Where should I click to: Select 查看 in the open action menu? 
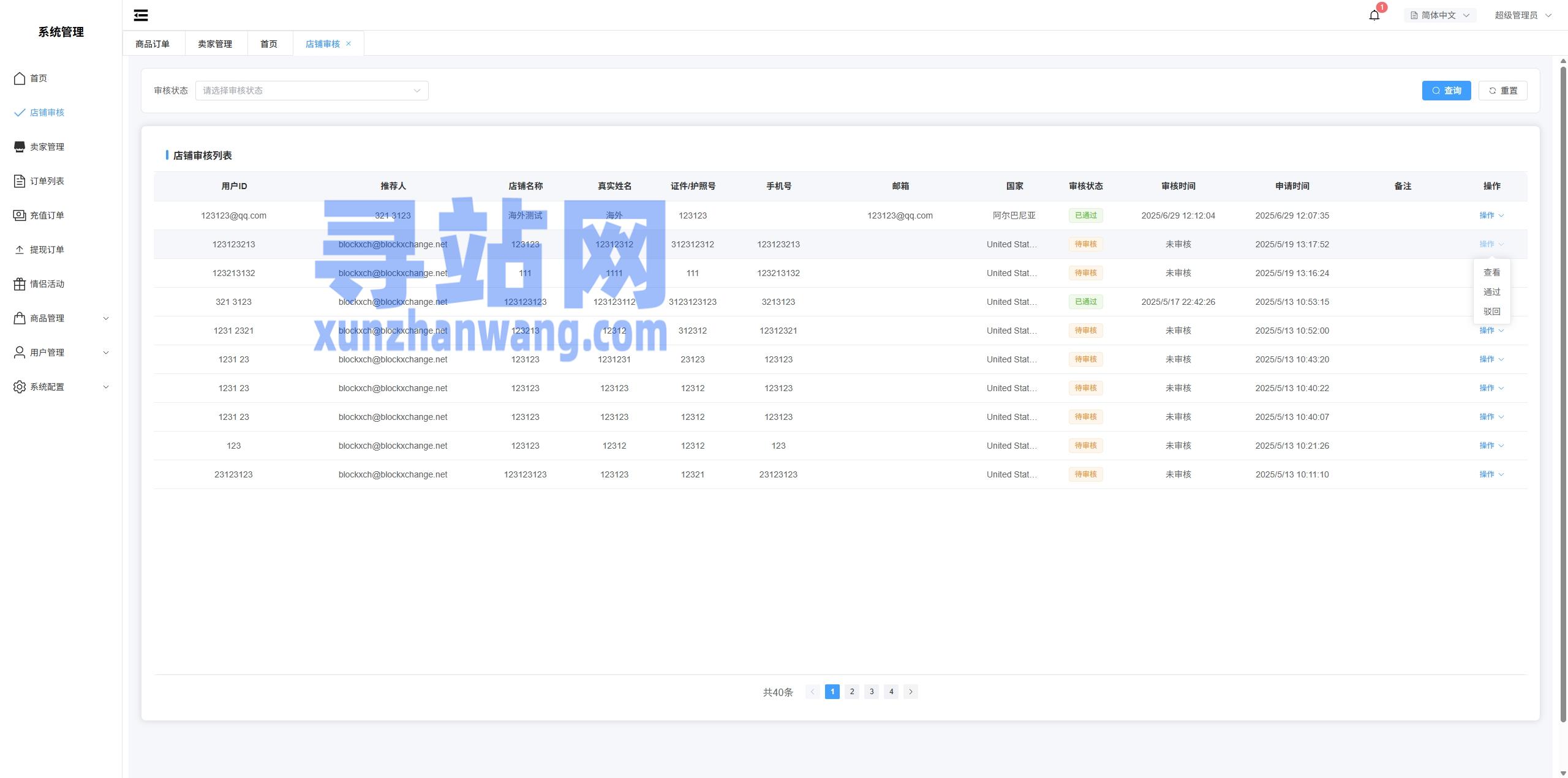tap(1491, 272)
